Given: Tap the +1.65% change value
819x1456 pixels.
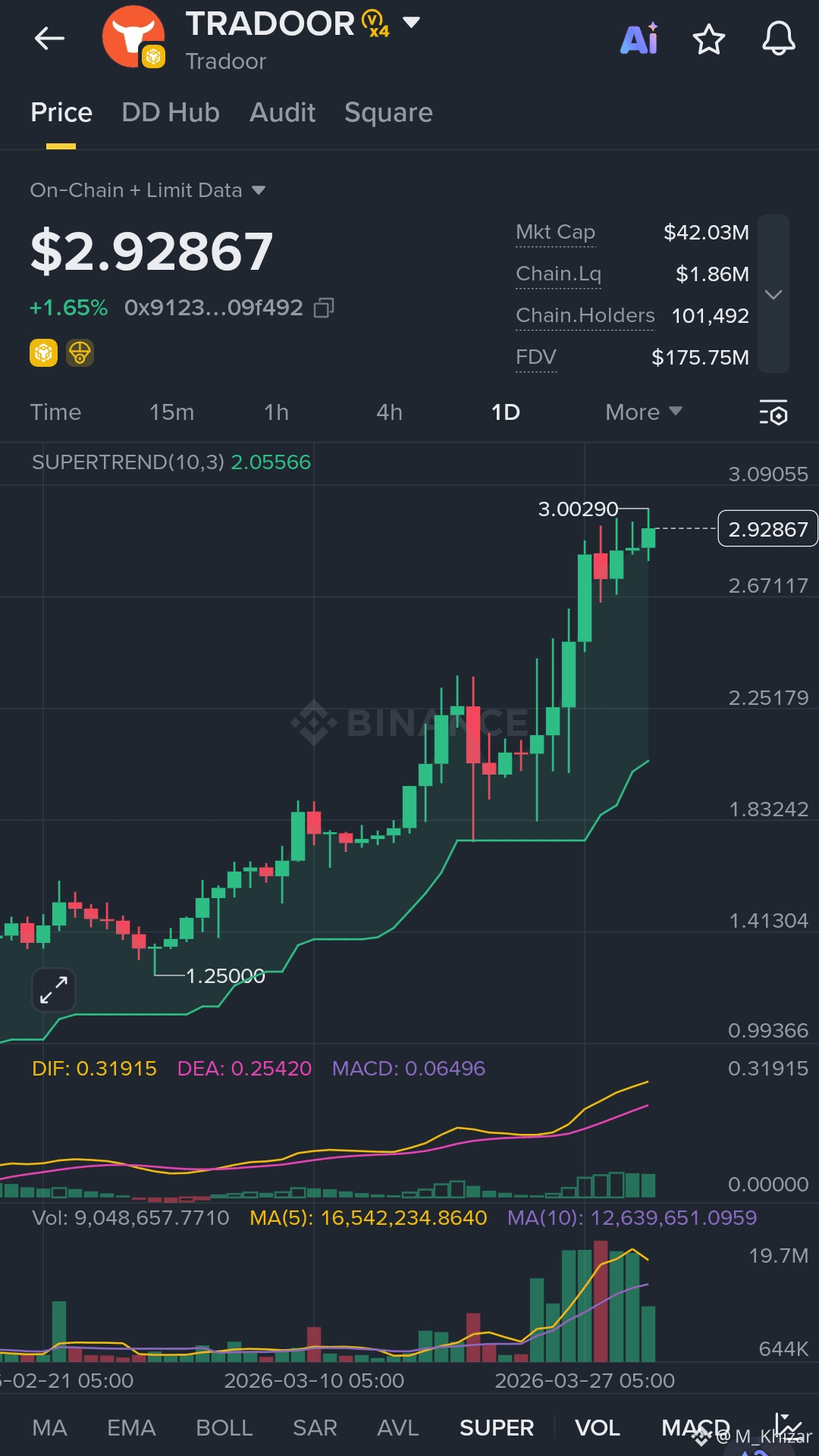Looking at the screenshot, I should 68,308.
